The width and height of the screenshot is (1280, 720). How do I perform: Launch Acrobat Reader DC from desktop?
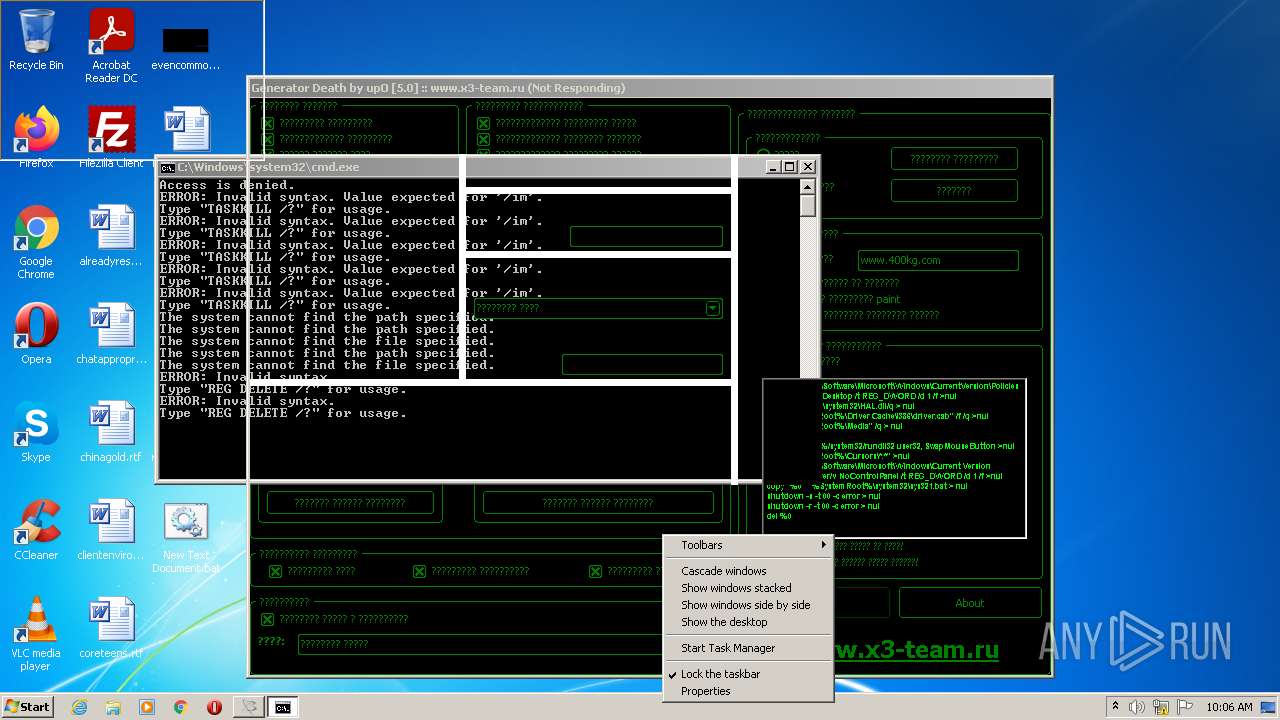click(x=111, y=45)
